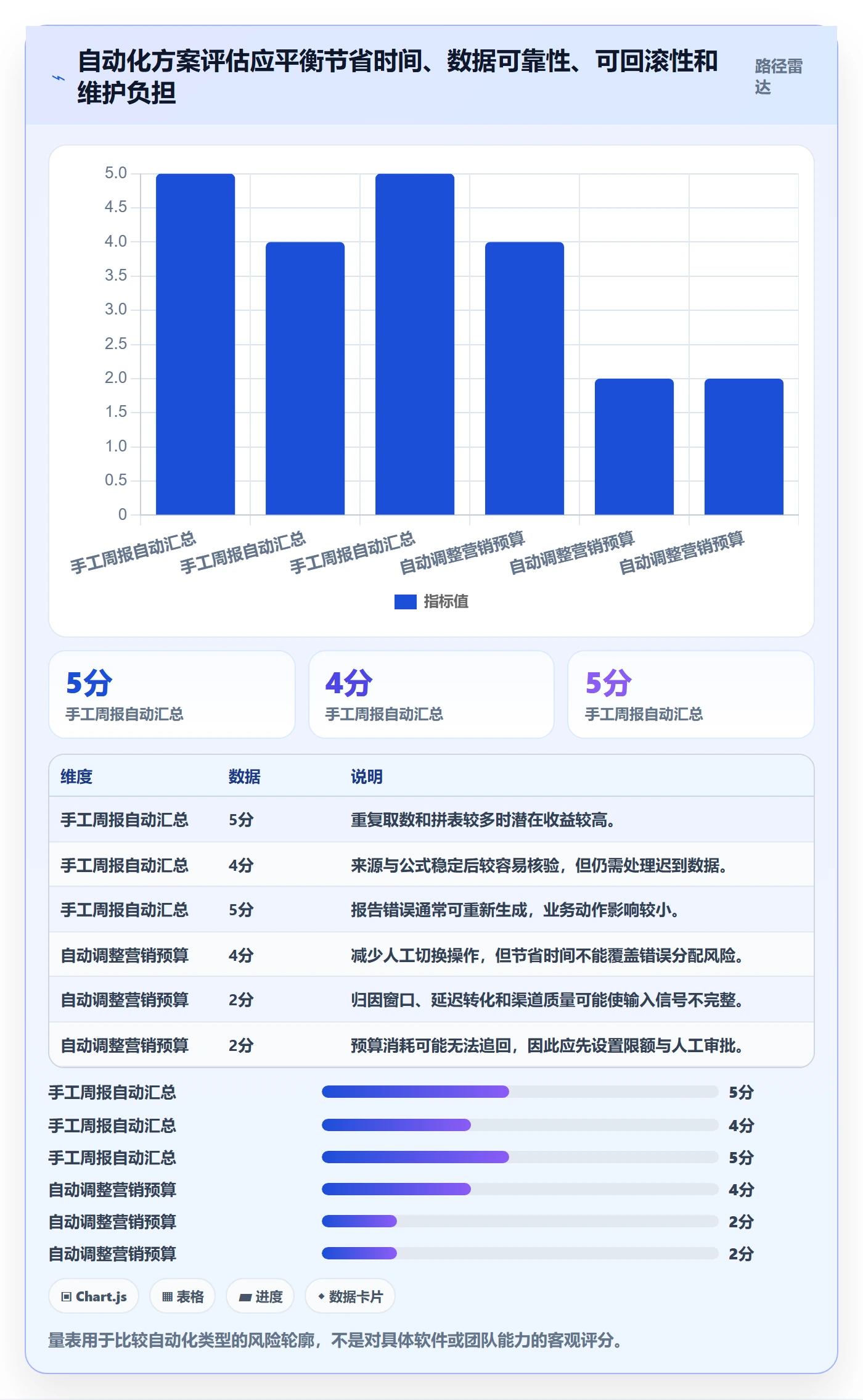Click 4分 in the 来源与公式稳定 table row
The image size is (863, 1400).
coord(241,865)
